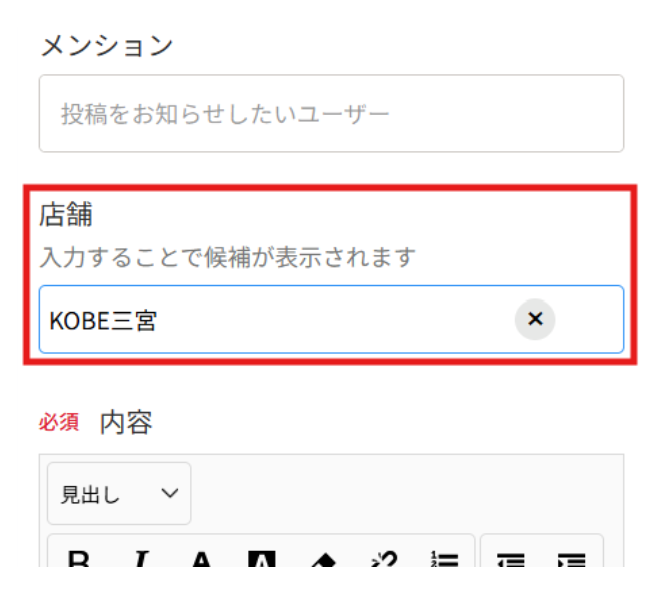Expand the heading style chevron arrow
663x596 pixels.
click(170, 493)
